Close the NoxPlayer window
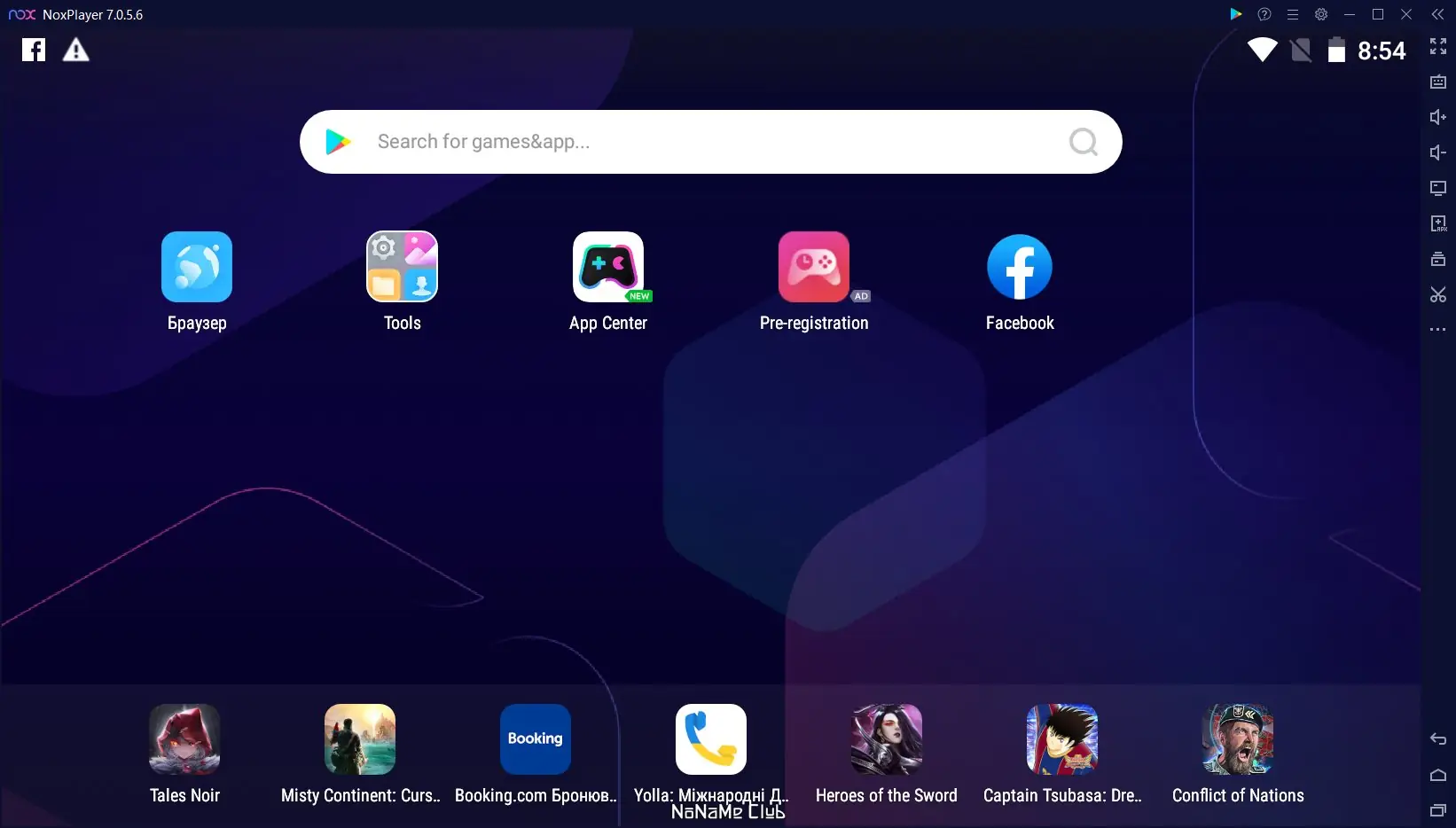The height and width of the screenshot is (828, 1456). [1406, 14]
